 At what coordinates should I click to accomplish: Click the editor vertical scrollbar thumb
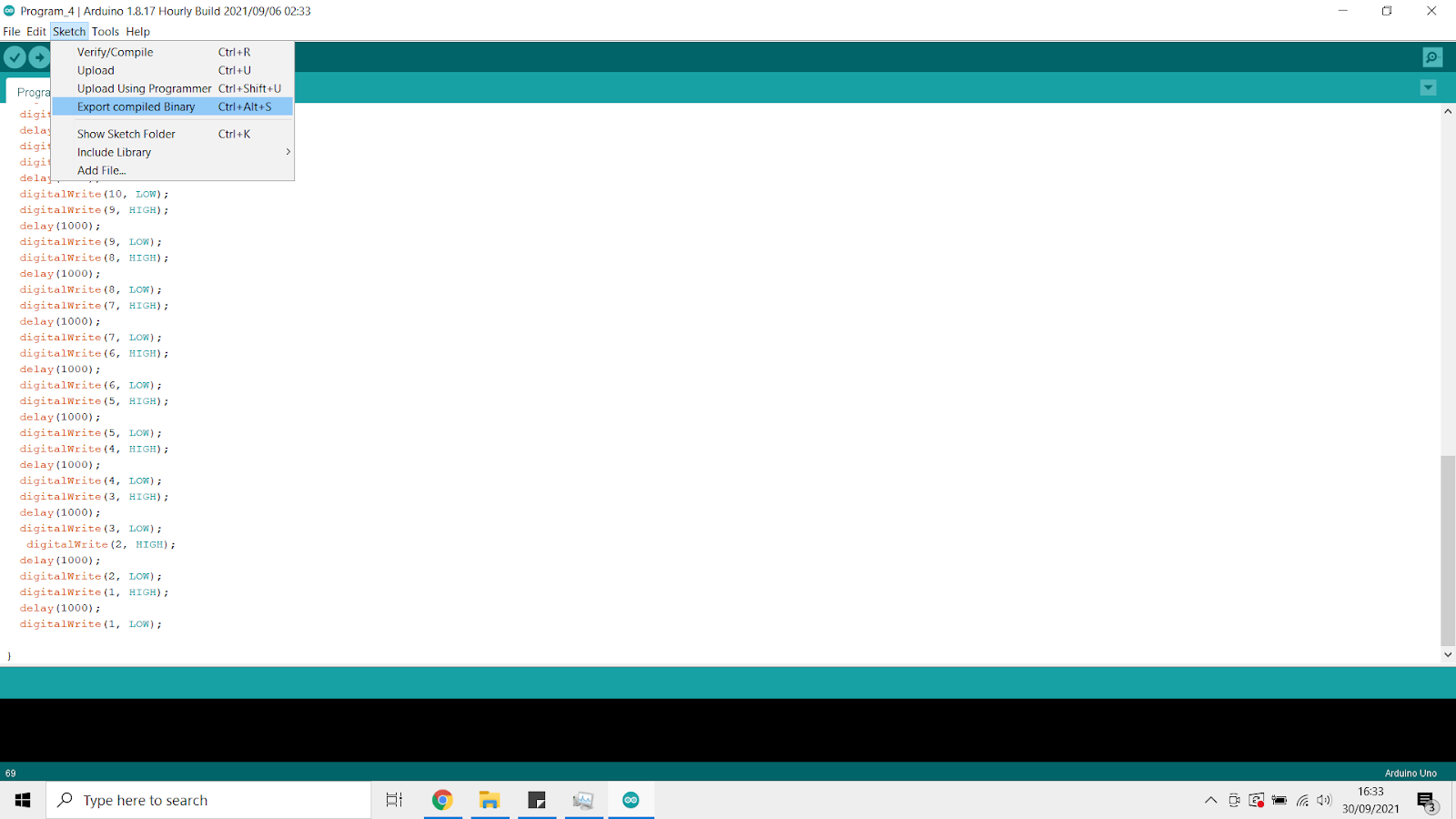[x=1448, y=550]
